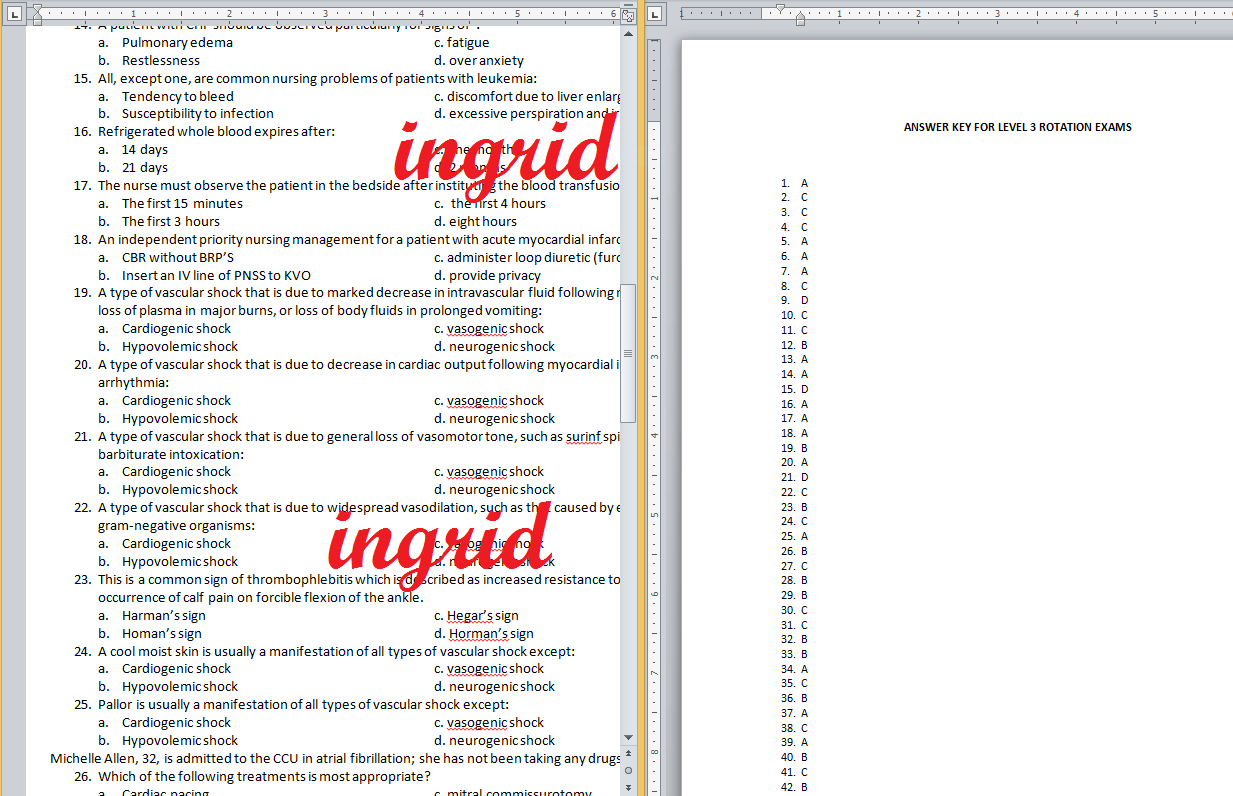This screenshot has width=1233, height=796.
Task: Click option 'Tendency to bleed'
Action: click(x=178, y=96)
